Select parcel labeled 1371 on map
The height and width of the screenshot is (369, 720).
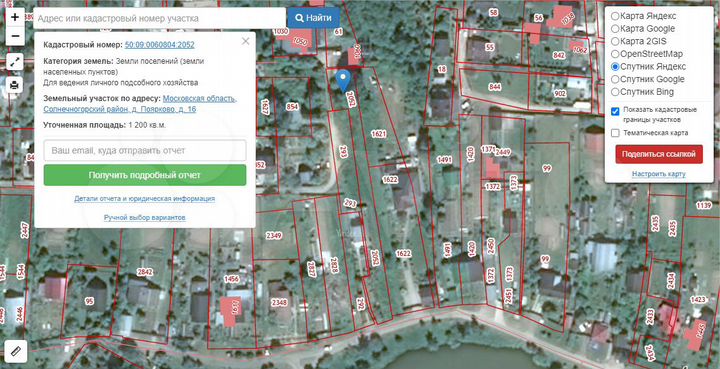[x=488, y=149]
